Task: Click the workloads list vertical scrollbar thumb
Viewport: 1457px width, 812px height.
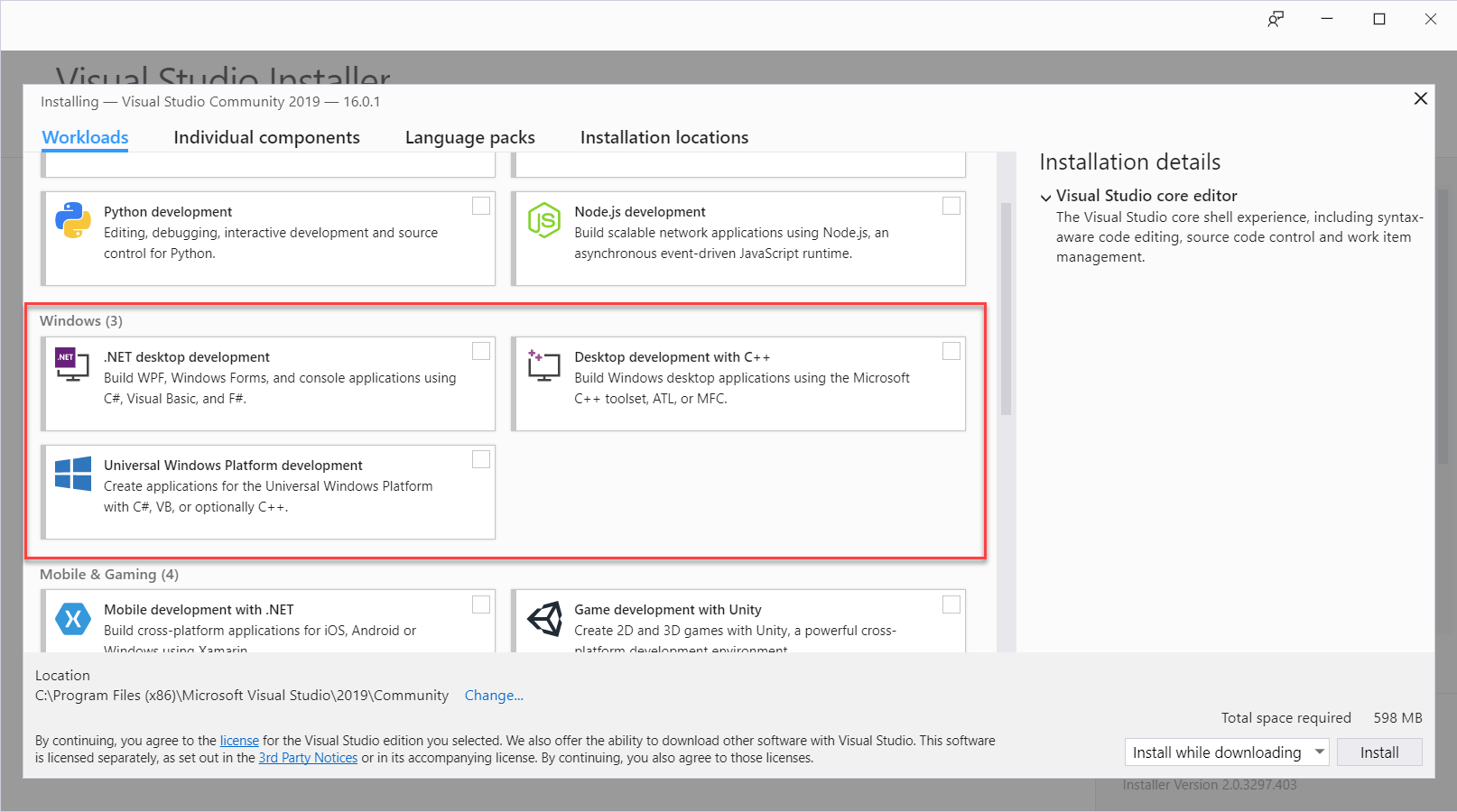Action: tap(1006, 309)
